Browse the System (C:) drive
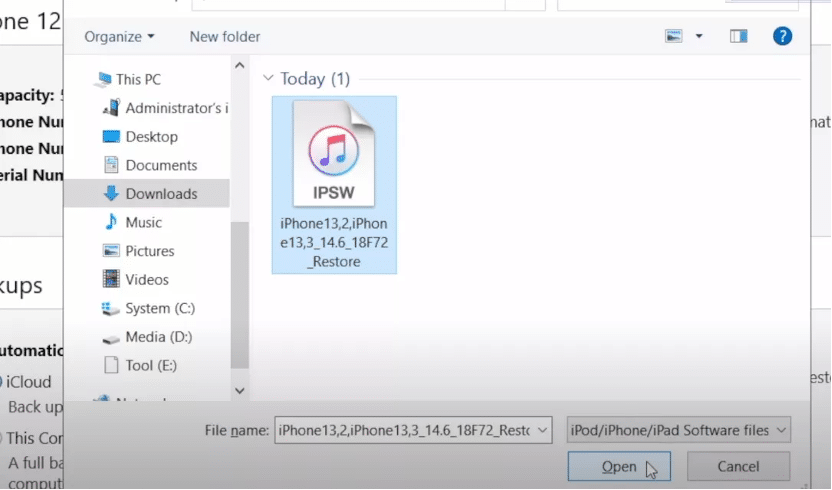This screenshot has height=490, width=832. click(160, 308)
